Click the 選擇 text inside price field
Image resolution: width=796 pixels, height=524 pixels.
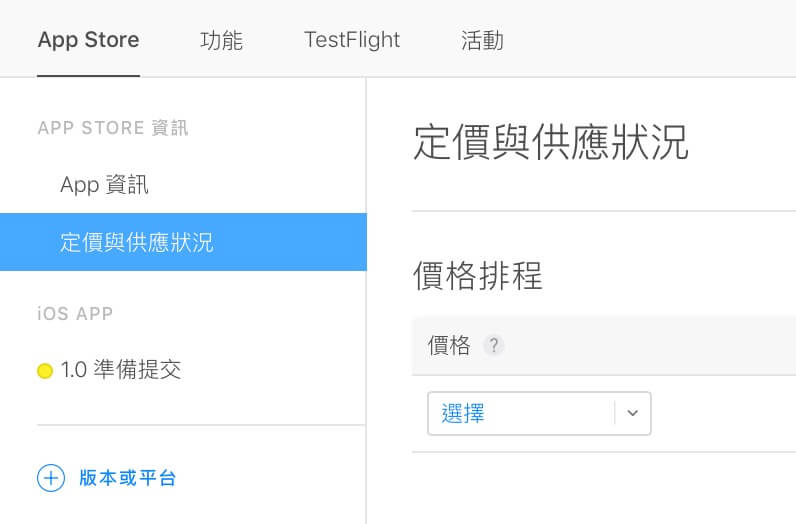point(463,413)
